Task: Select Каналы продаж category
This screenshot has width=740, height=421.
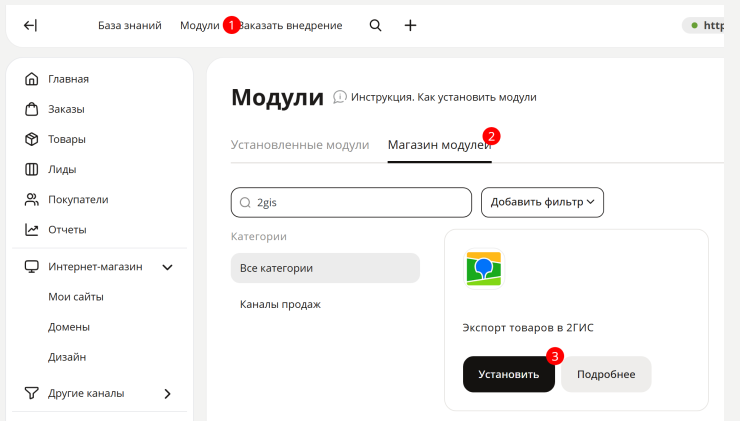Action: 280,304
